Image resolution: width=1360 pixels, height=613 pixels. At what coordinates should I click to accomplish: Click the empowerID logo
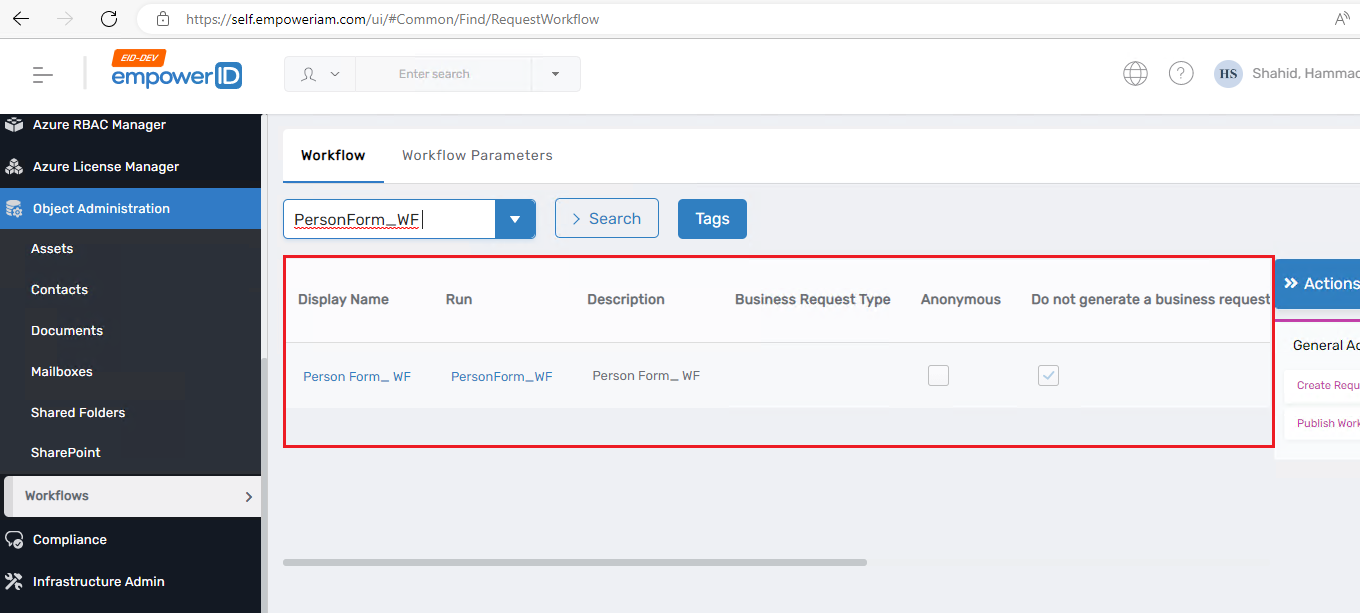(177, 72)
